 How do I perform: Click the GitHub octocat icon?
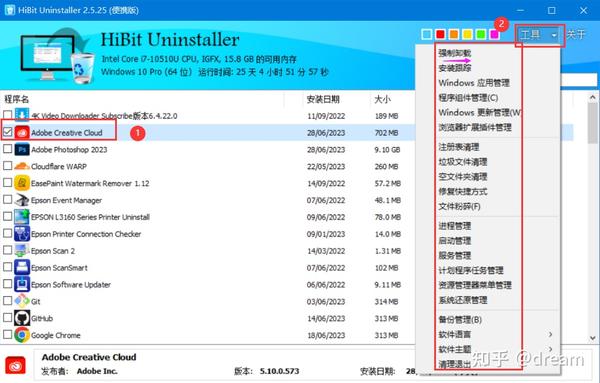click(x=22, y=318)
